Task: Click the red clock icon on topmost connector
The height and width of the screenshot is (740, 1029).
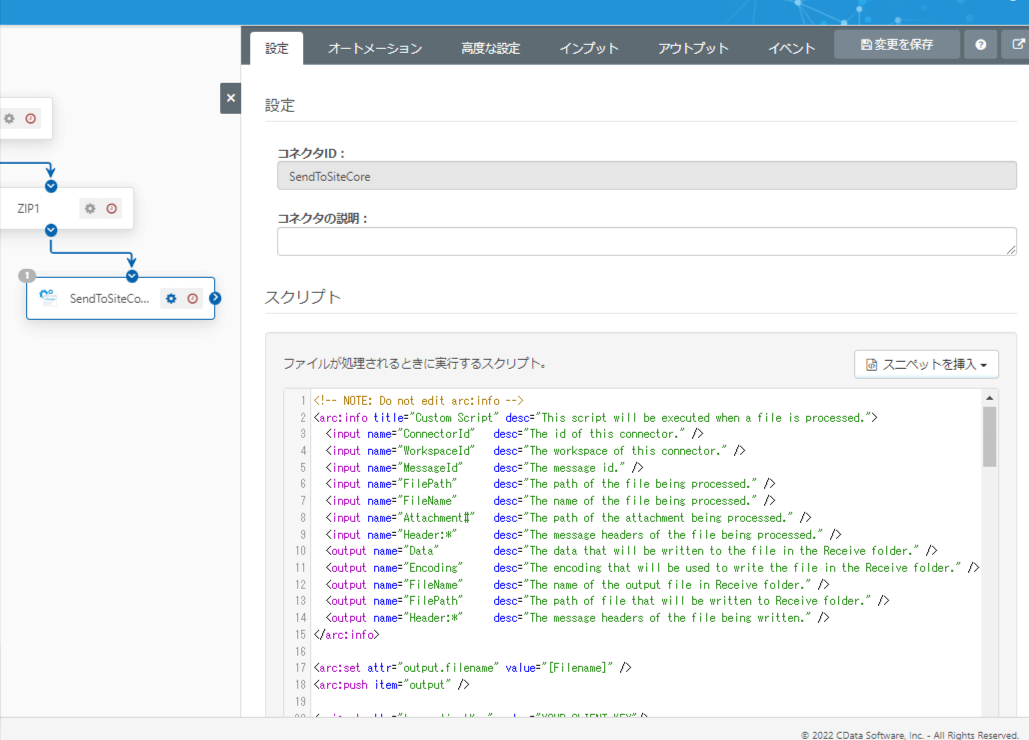Action: click(x=31, y=118)
